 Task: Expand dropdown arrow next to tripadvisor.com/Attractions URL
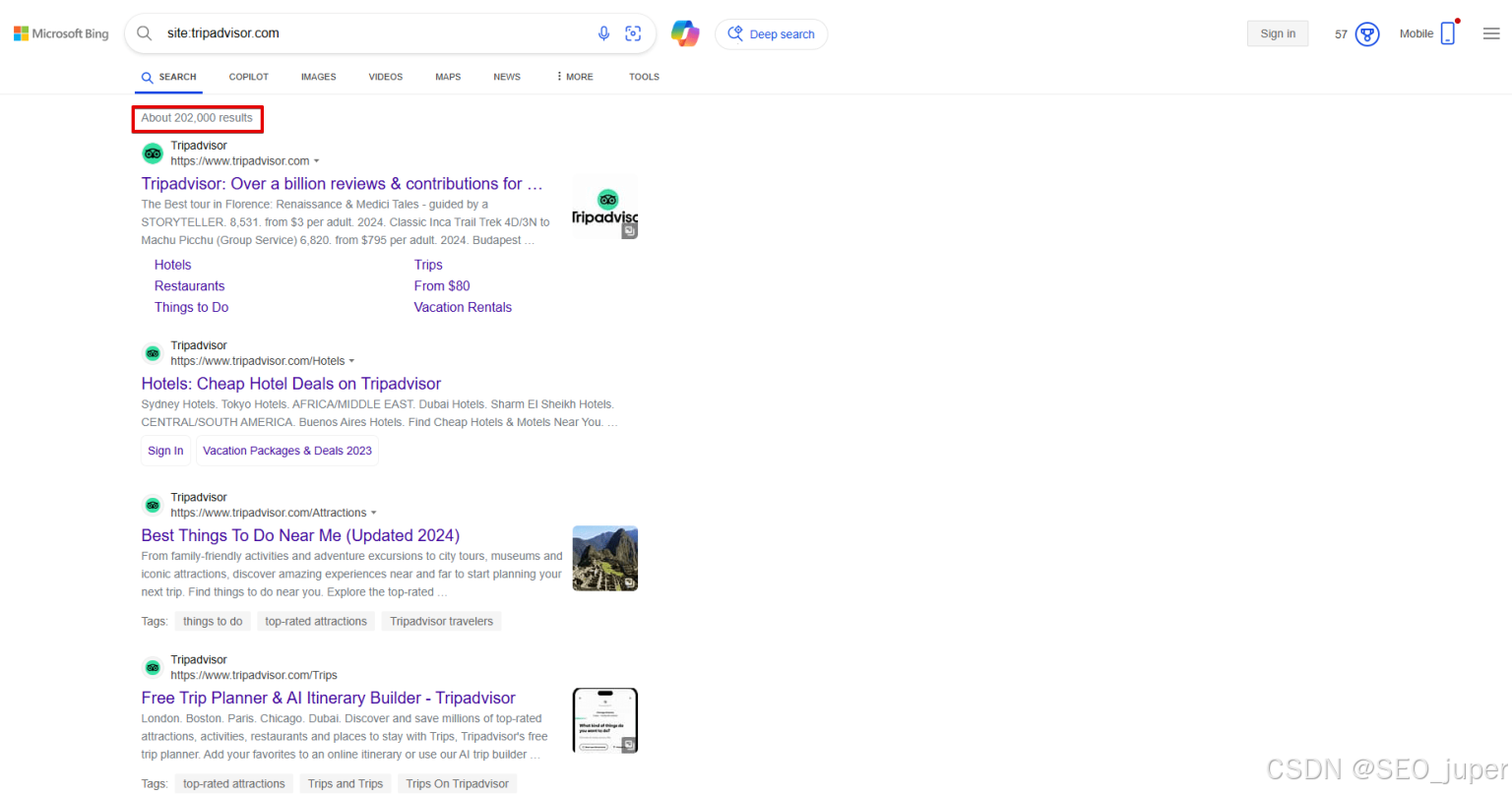point(374,513)
